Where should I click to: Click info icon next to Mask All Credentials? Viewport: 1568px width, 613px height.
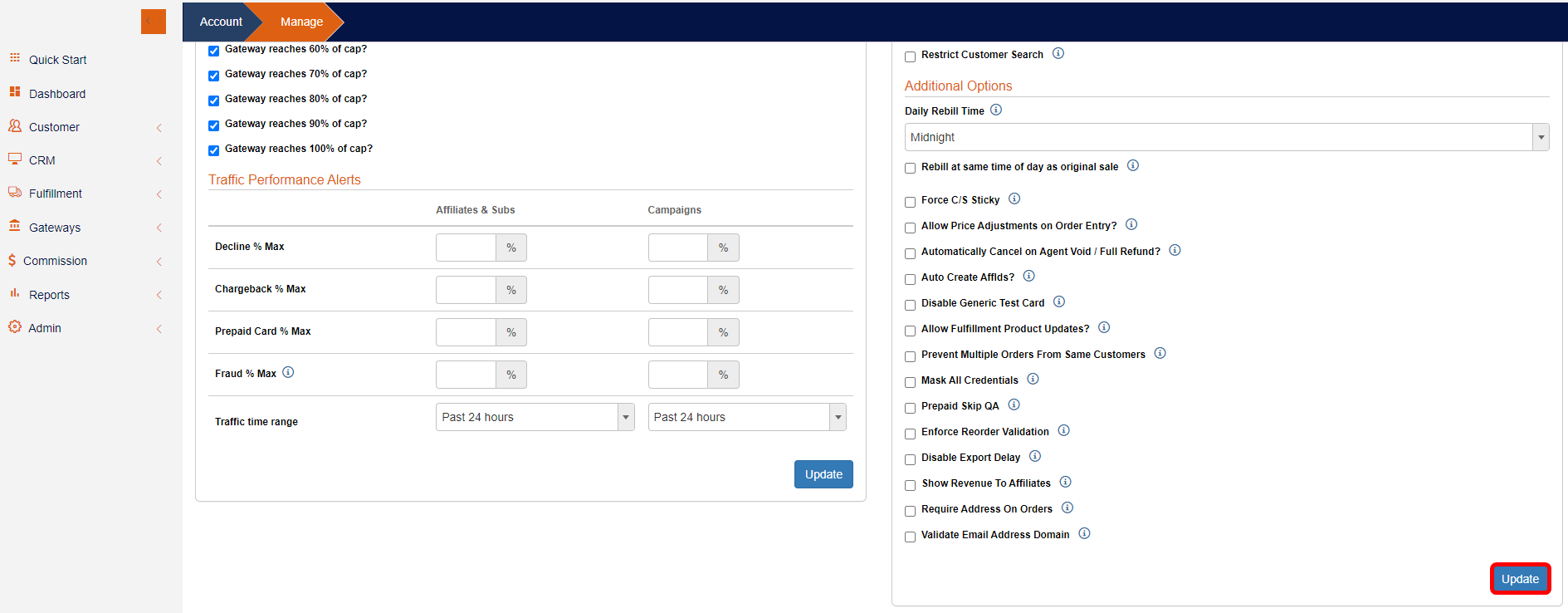[x=1033, y=379]
